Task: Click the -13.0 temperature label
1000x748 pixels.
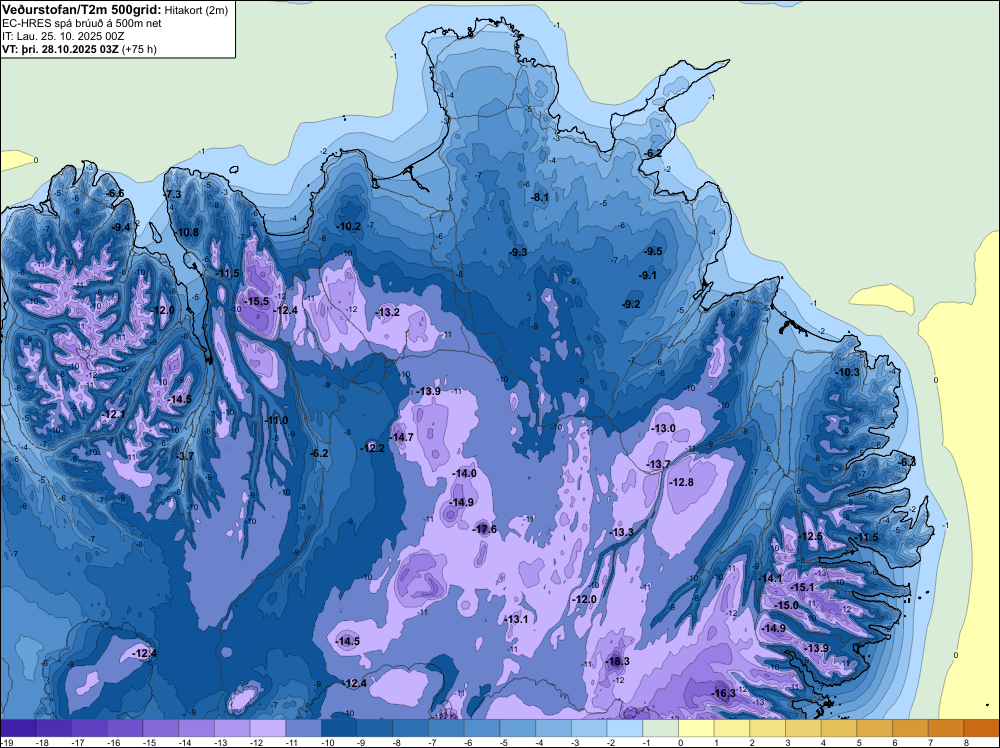Action: [x=663, y=429]
